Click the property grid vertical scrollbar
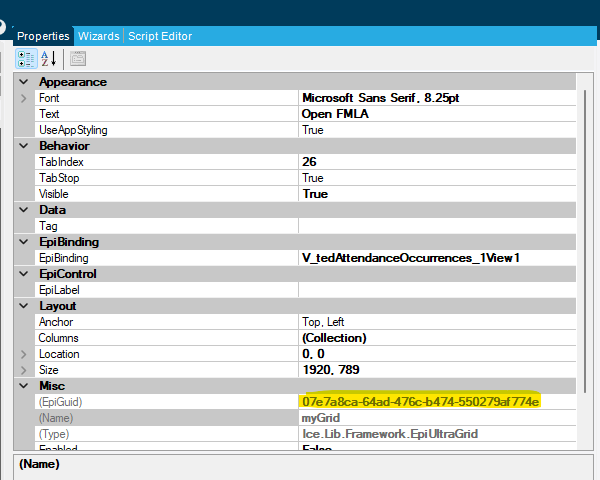This screenshot has width=600, height=480. 585,241
